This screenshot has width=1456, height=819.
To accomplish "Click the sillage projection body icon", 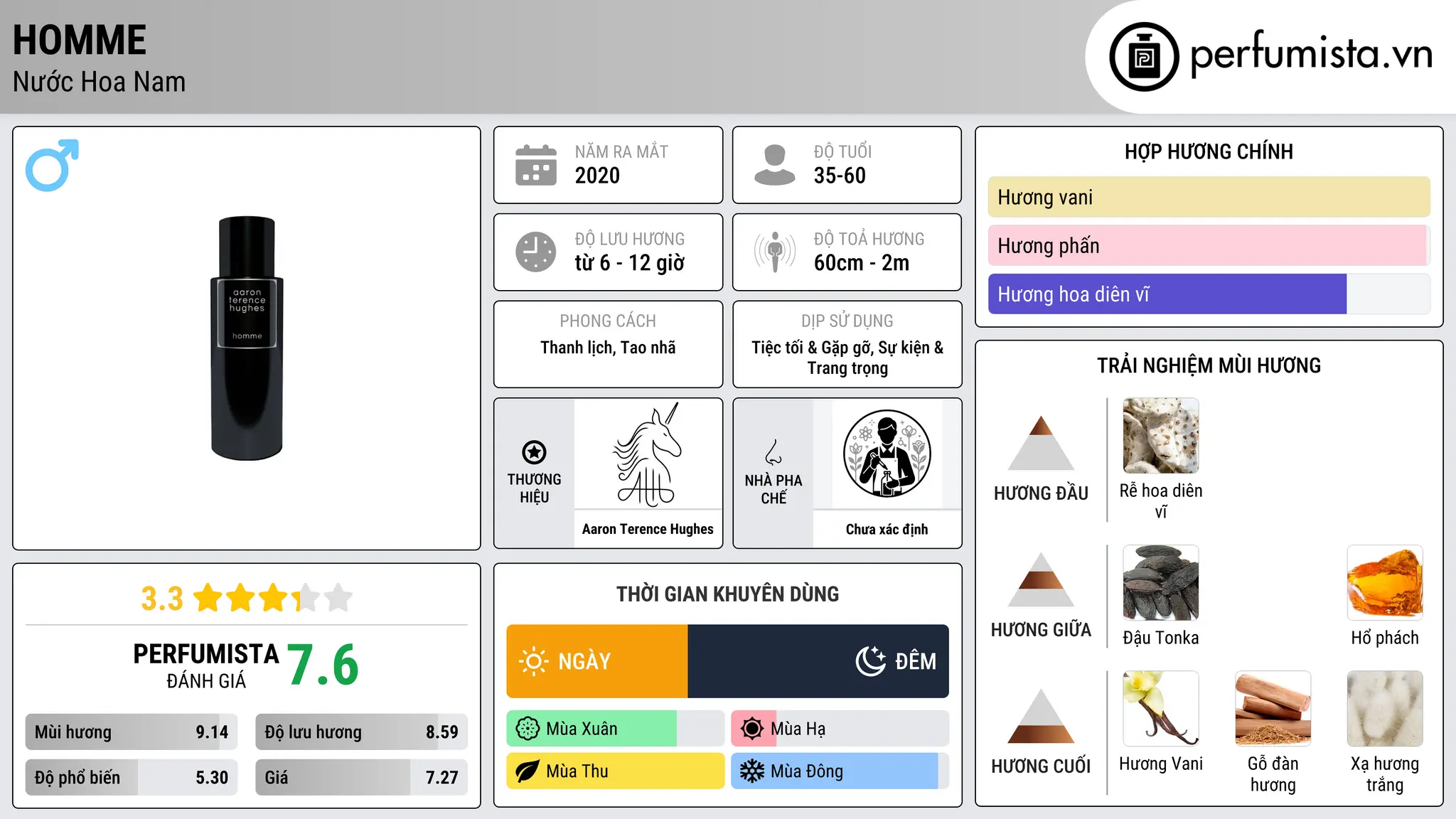I will pyautogui.click(x=774, y=252).
